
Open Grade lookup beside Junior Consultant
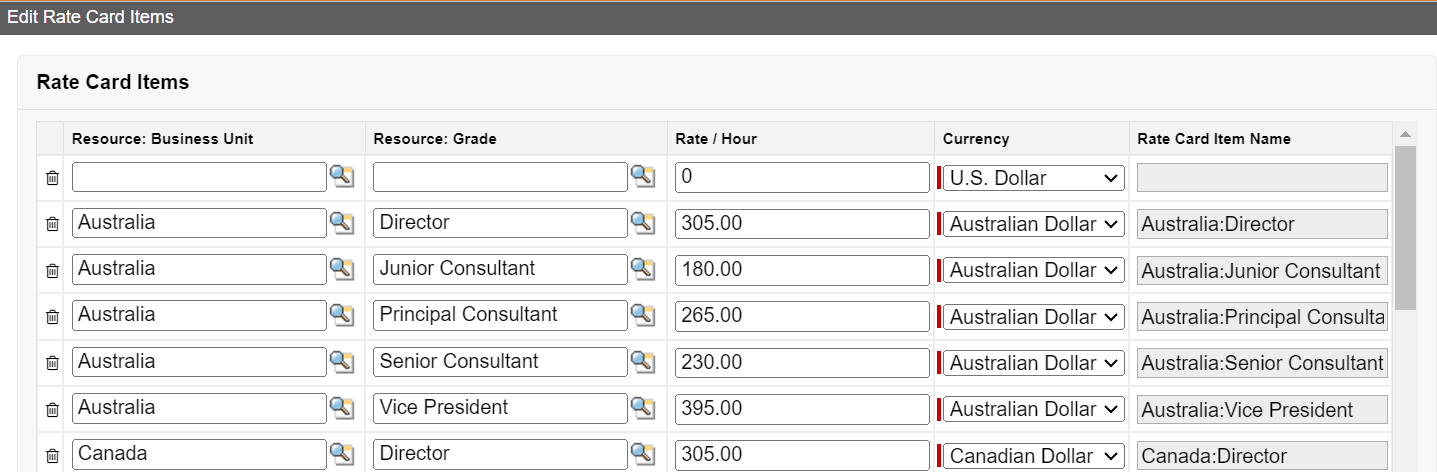point(643,269)
